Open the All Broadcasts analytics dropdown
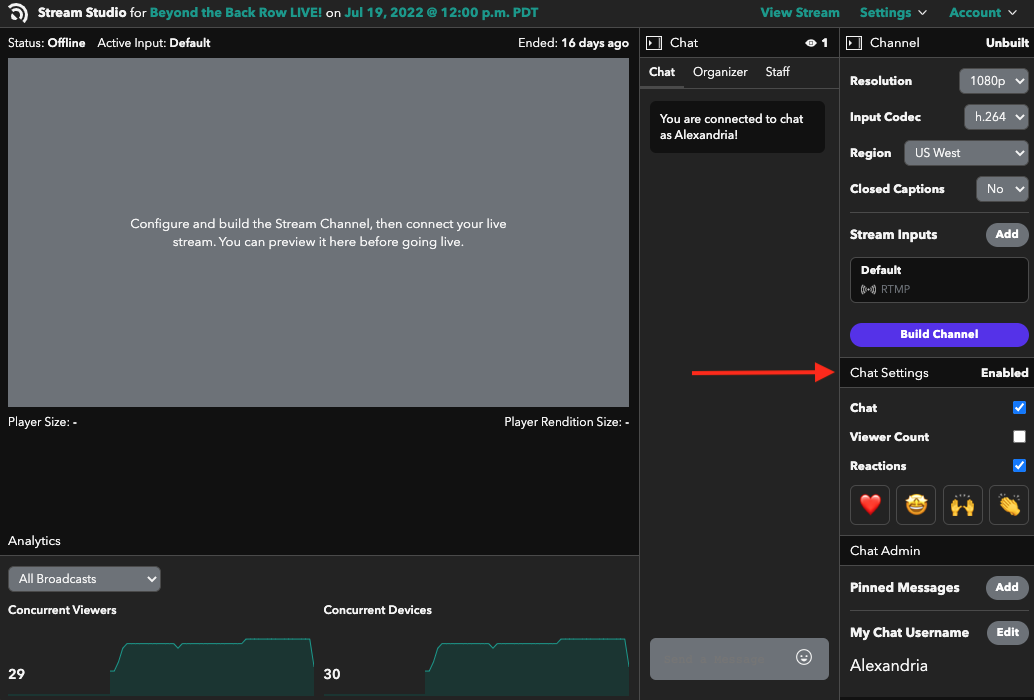 tap(84, 579)
